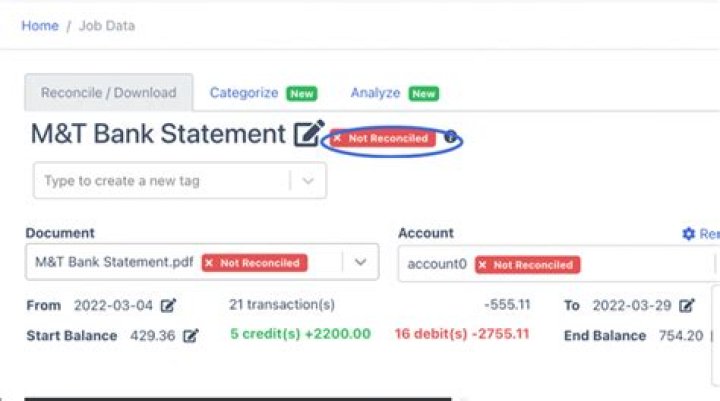The height and width of the screenshot is (401, 720).
Task: Click the 16 debit(s) -2755.11 text
Action: 461,334
